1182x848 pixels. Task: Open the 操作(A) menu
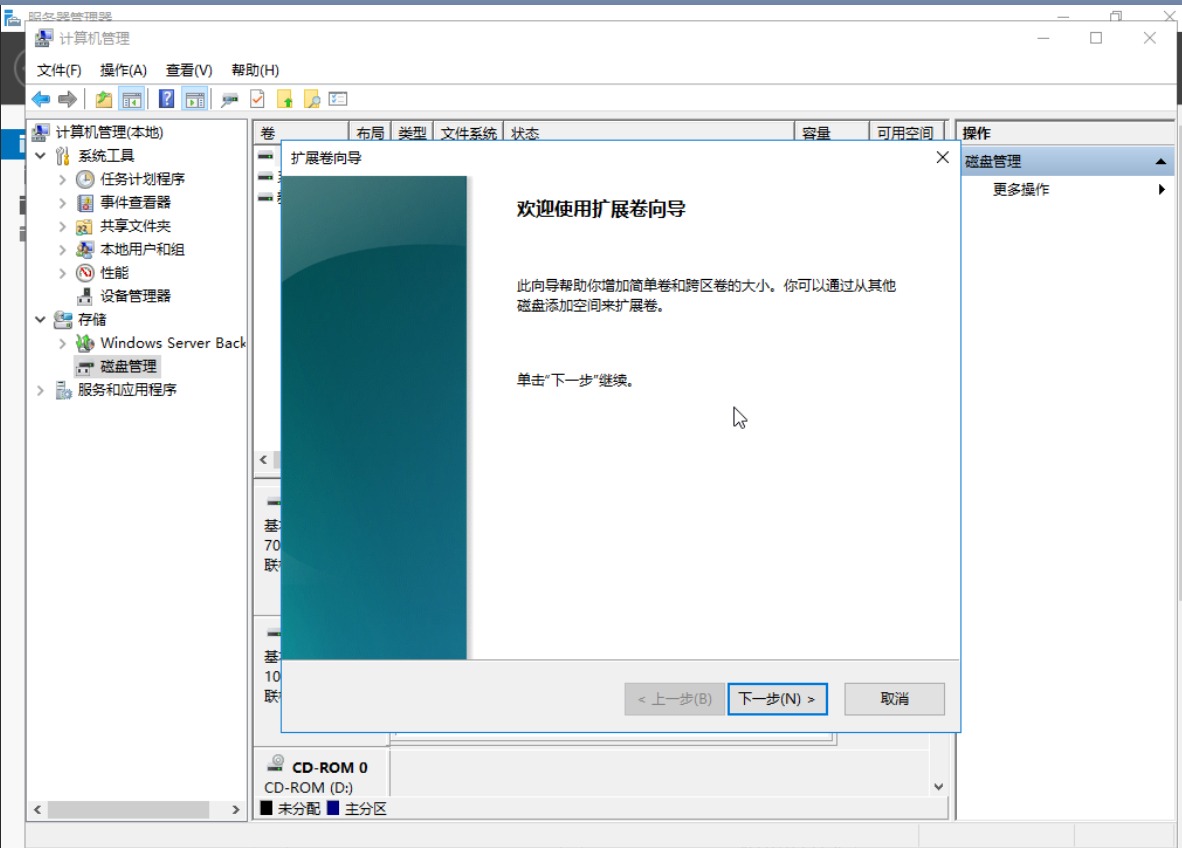click(x=123, y=70)
